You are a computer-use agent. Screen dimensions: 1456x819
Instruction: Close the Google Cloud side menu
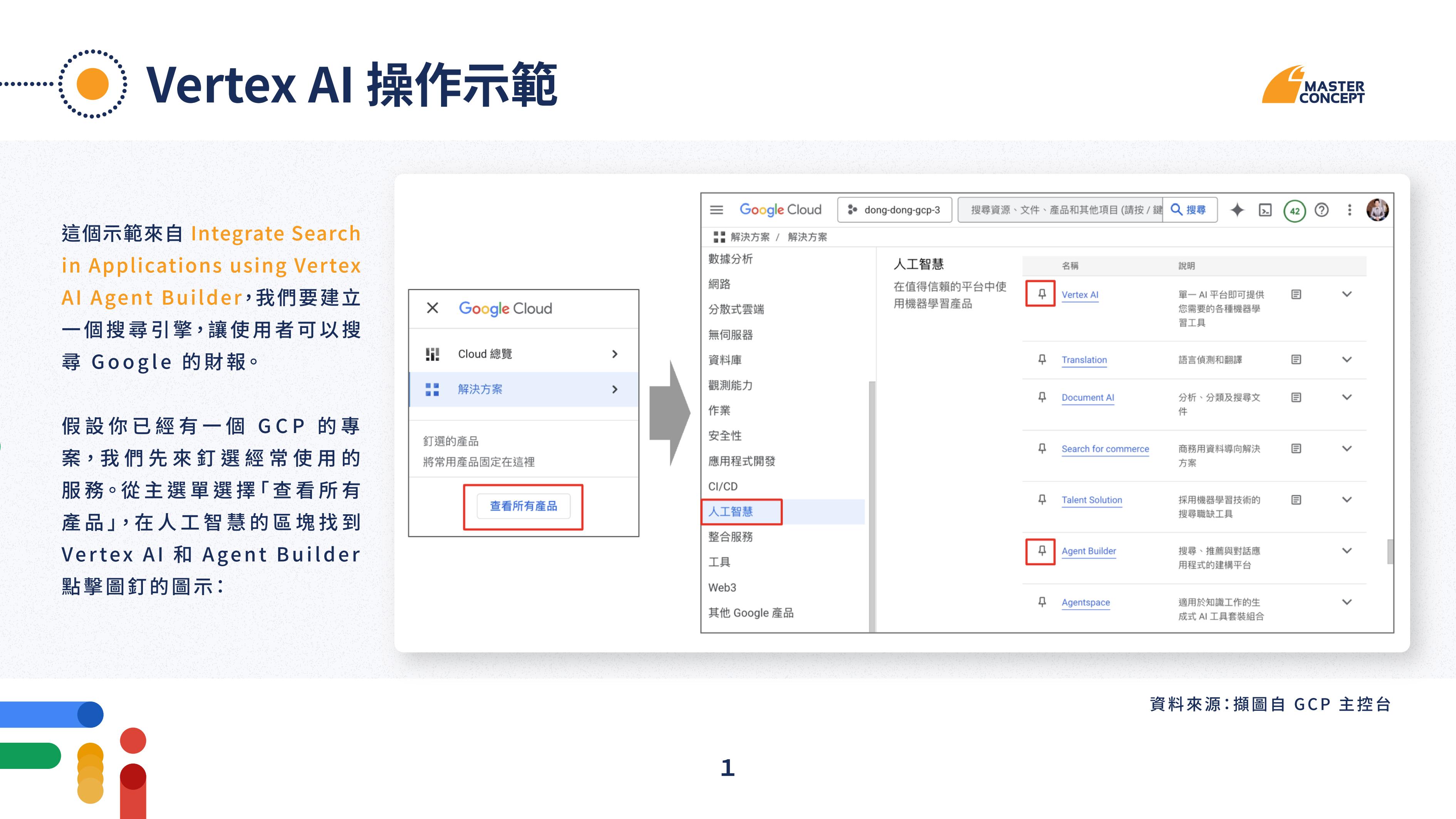pyautogui.click(x=433, y=308)
